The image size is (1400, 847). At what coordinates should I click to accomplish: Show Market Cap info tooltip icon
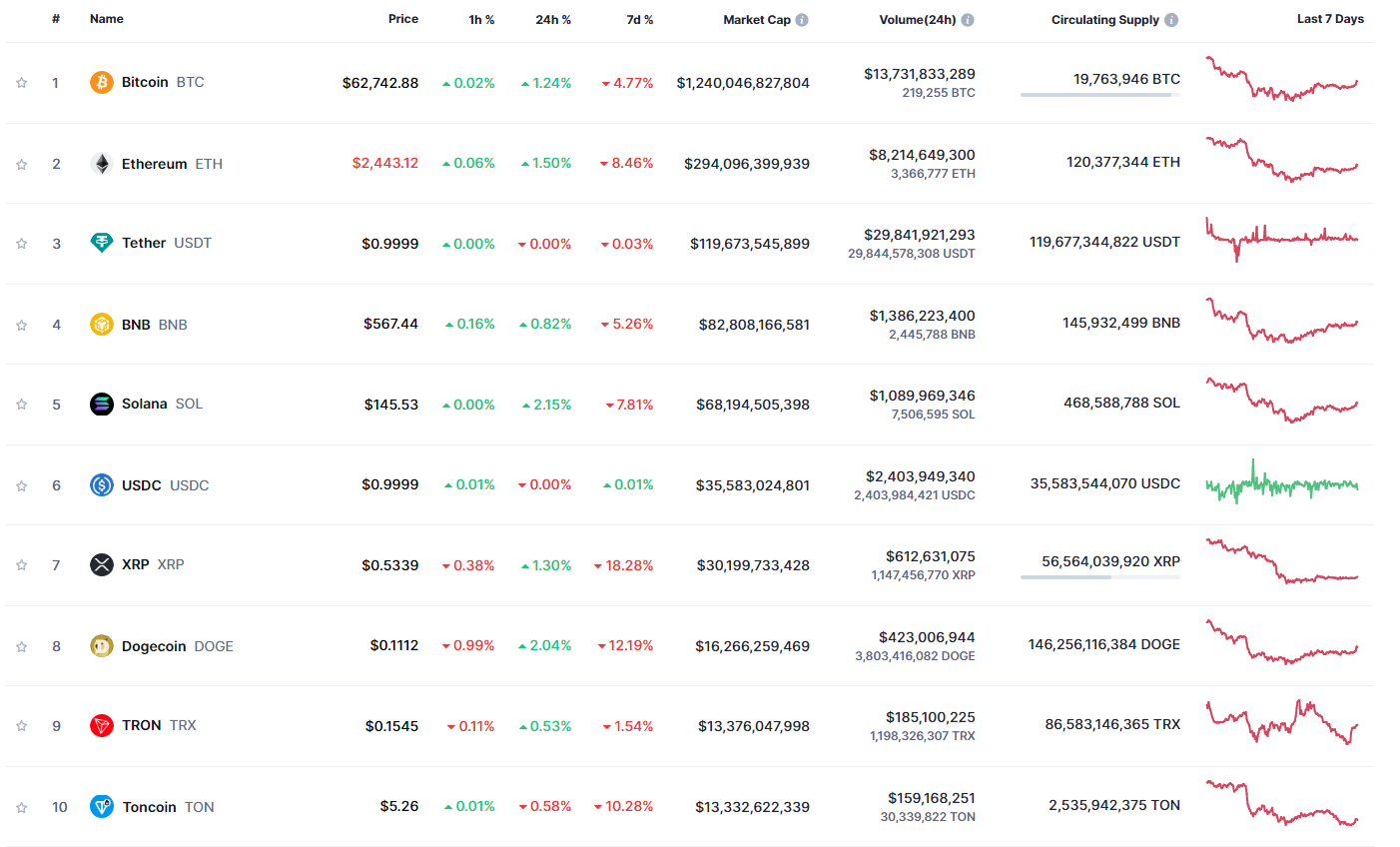[802, 20]
